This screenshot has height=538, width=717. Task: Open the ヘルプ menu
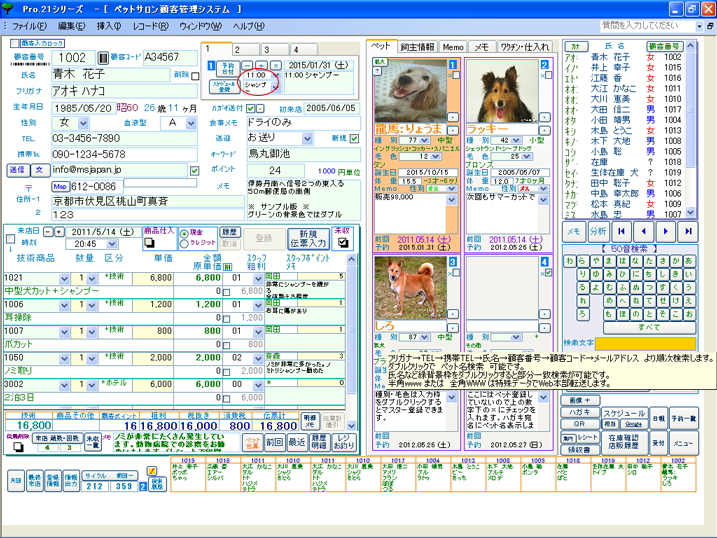pos(248,27)
